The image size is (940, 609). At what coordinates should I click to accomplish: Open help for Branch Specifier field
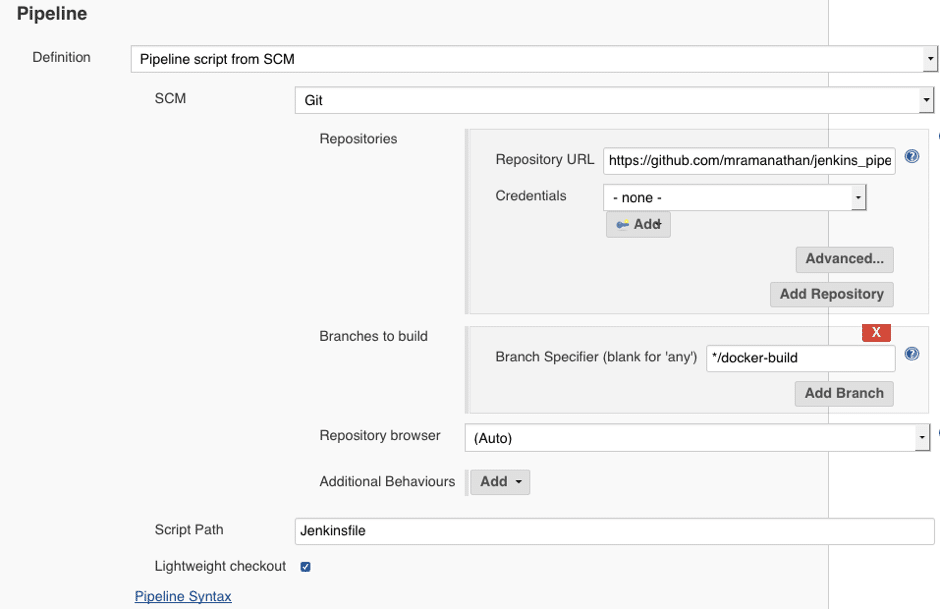(x=911, y=354)
